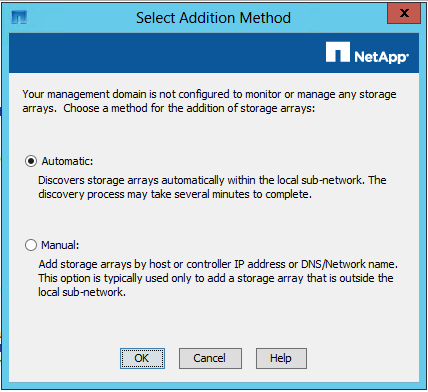This screenshot has height=392, width=428.
Task: Open Help for addition methods
Action: [x=281, y=358]
